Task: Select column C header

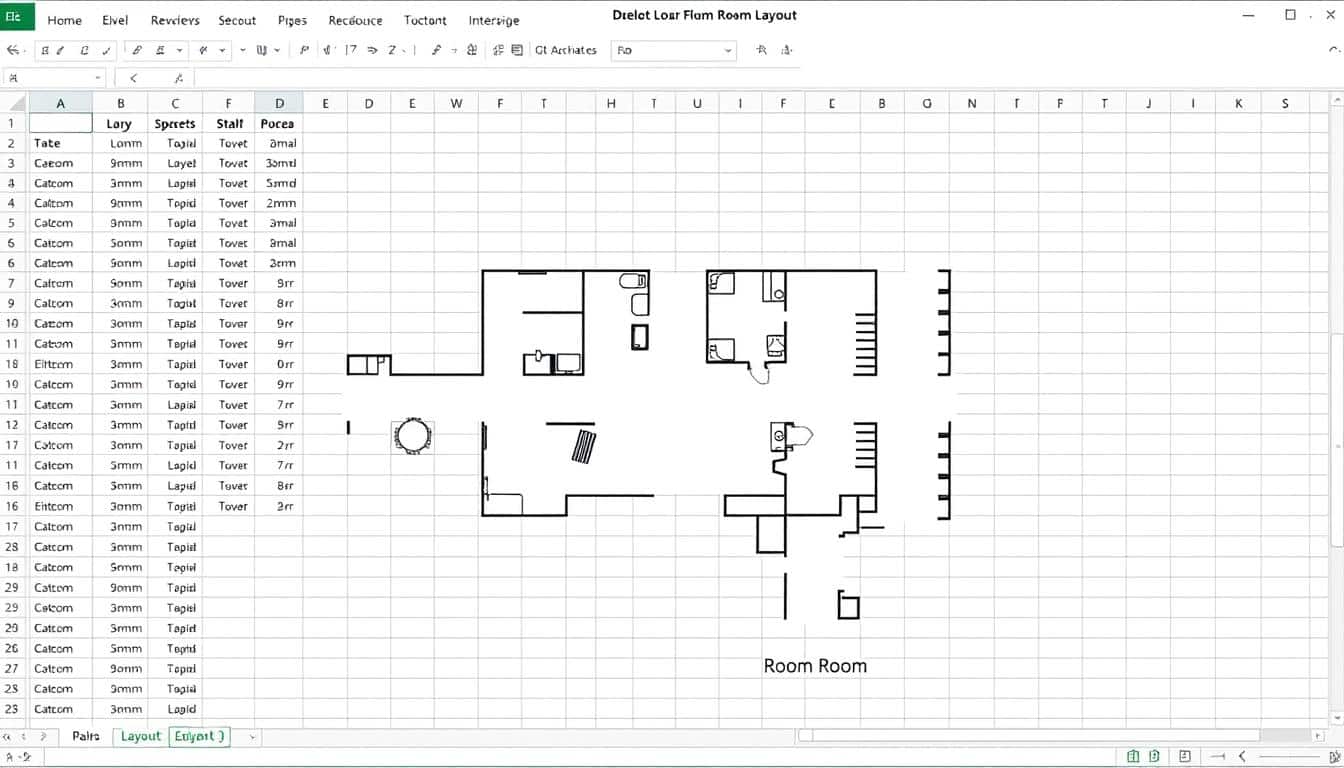Action: point(175,103)
